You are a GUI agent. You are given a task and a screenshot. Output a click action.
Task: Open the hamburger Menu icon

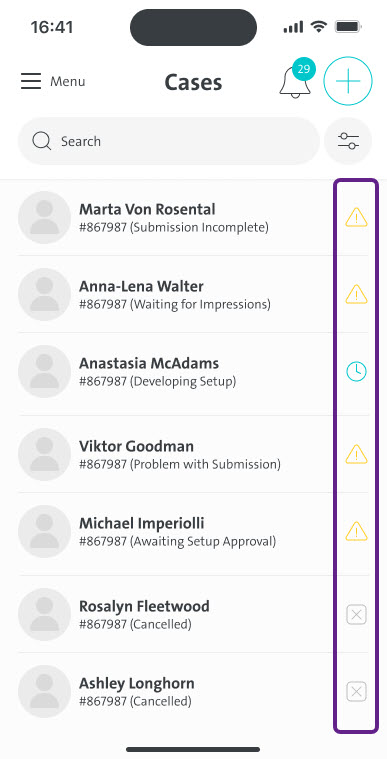(31, 81)
